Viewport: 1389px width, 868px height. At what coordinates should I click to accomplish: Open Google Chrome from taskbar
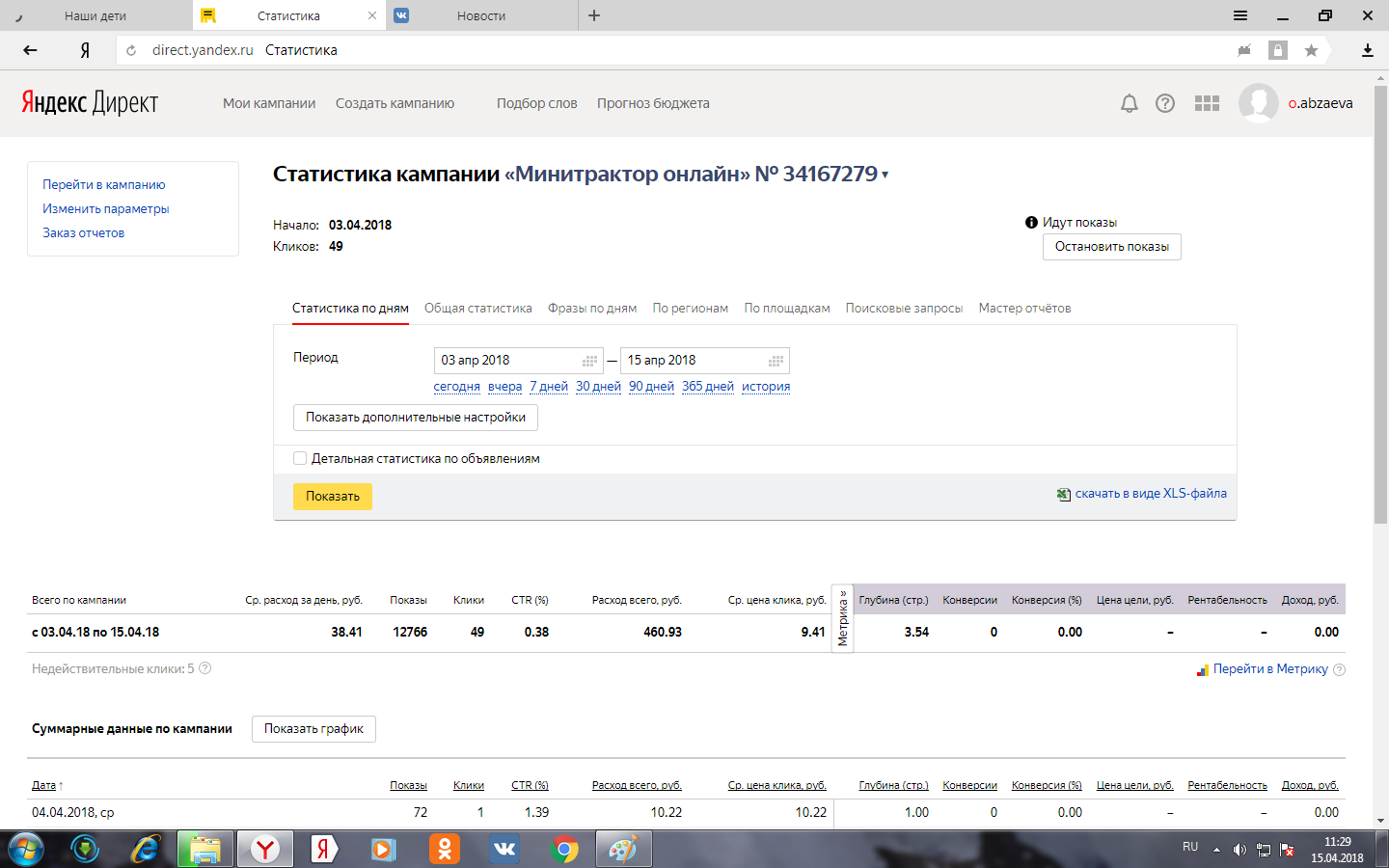(564, 850)
